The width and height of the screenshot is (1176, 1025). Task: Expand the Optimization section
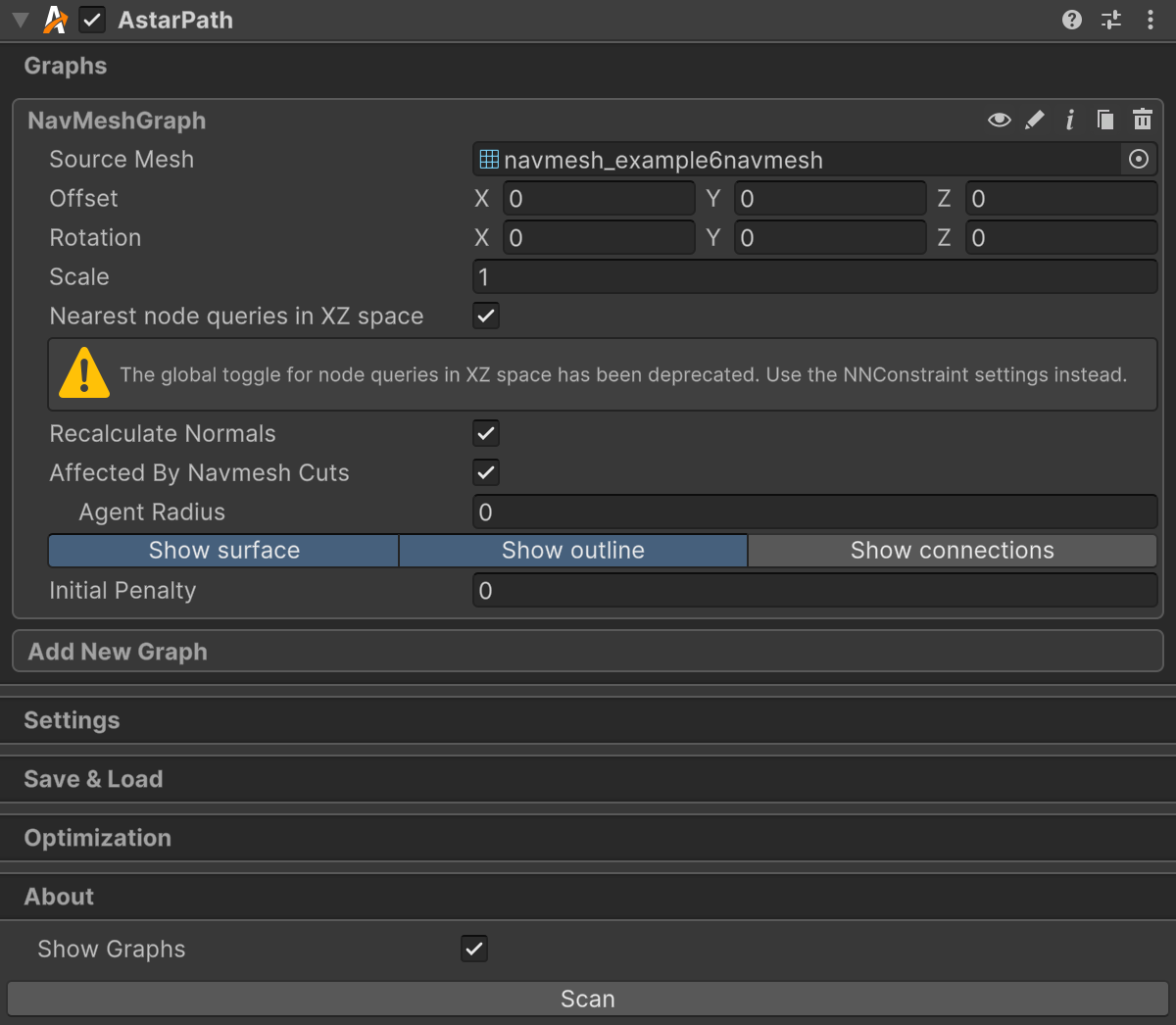[x=98, y=838]
